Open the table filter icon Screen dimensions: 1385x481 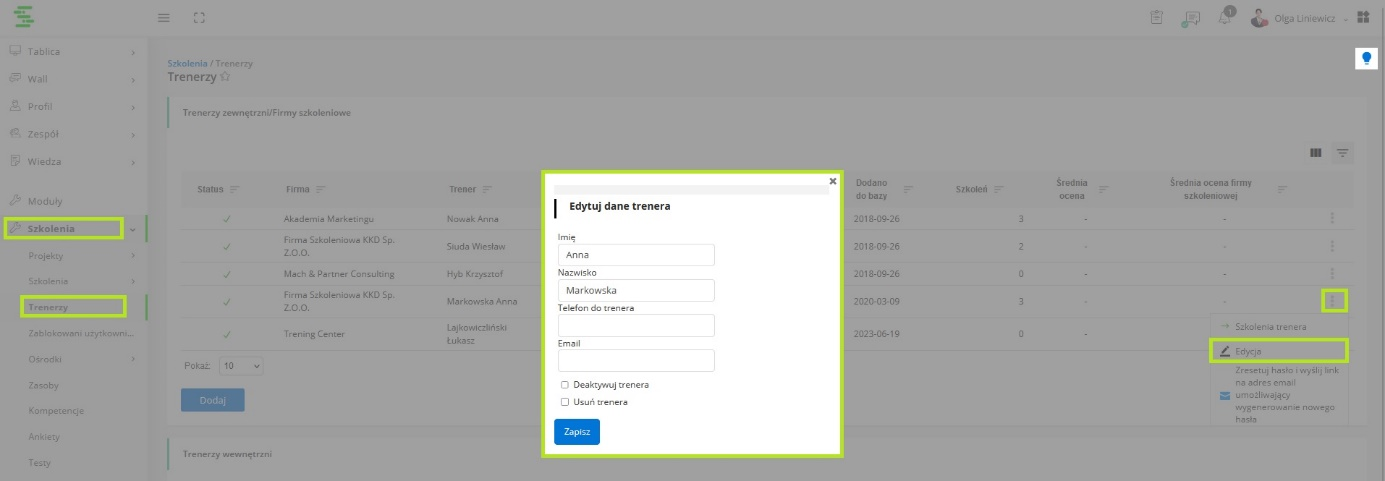[x=1343, y=153]
